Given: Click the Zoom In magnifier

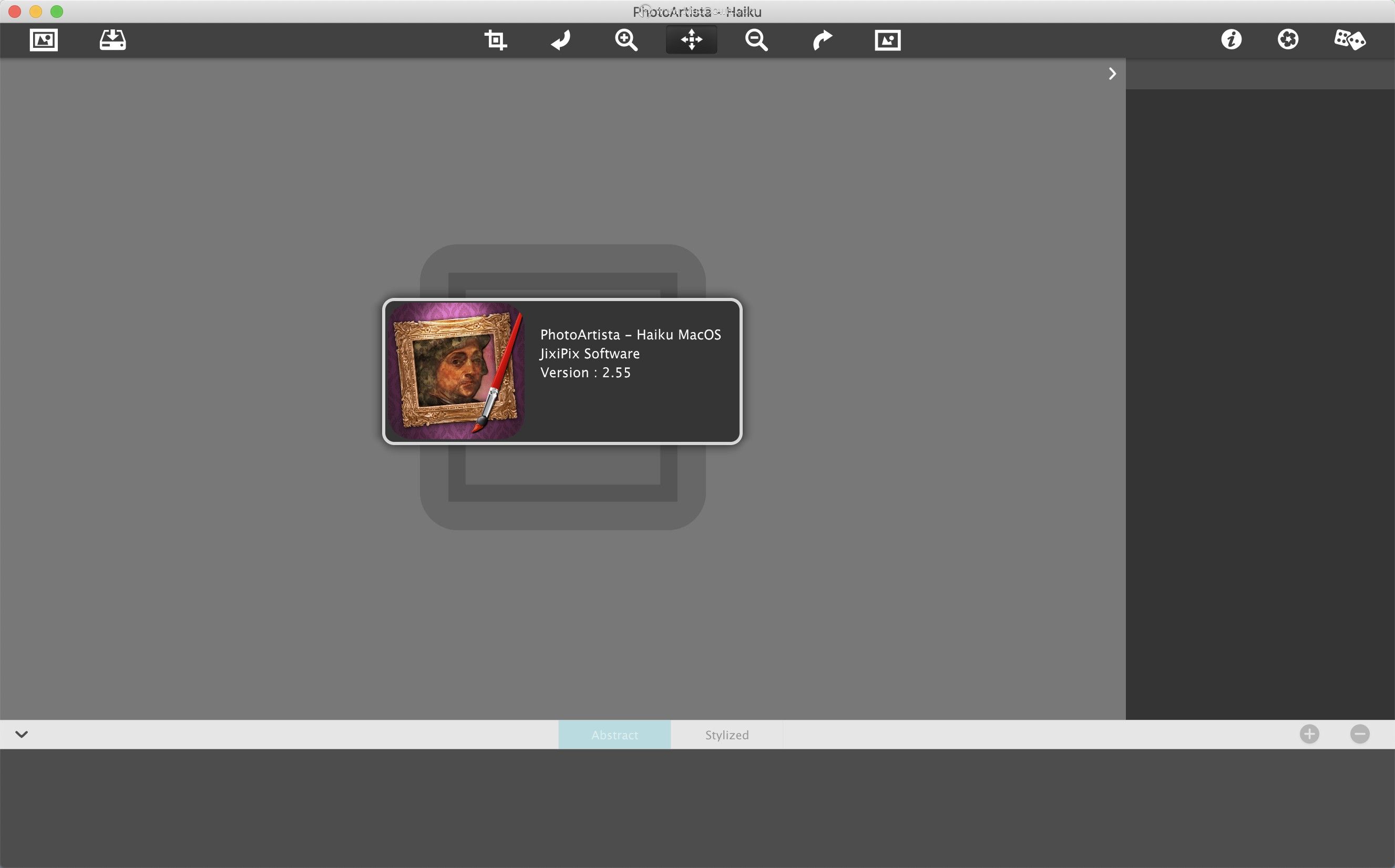Looking at the screenshot, I should [x=626, y=40].
